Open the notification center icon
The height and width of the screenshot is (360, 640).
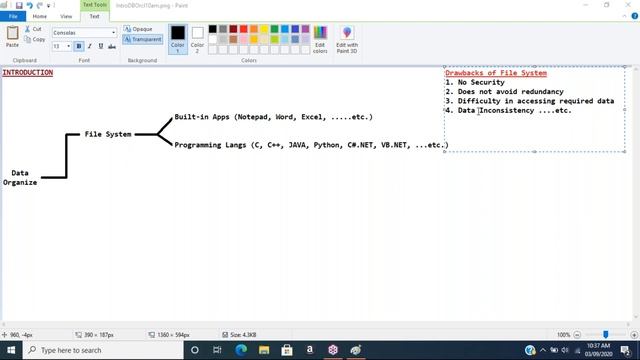[625, 350]
